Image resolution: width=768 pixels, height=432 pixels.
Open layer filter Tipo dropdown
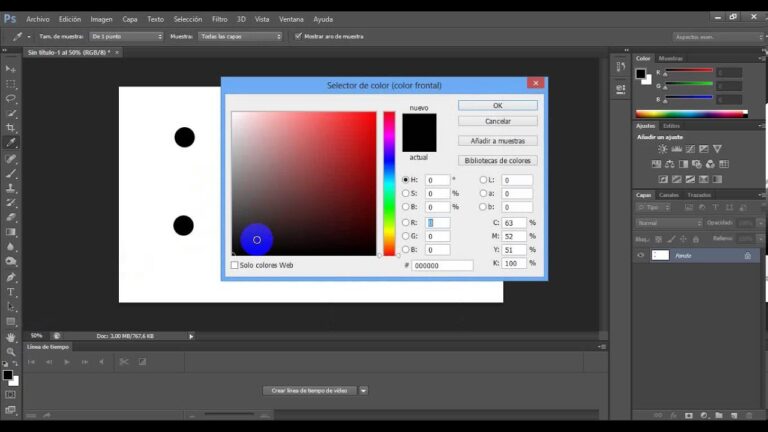coord(653,208)
